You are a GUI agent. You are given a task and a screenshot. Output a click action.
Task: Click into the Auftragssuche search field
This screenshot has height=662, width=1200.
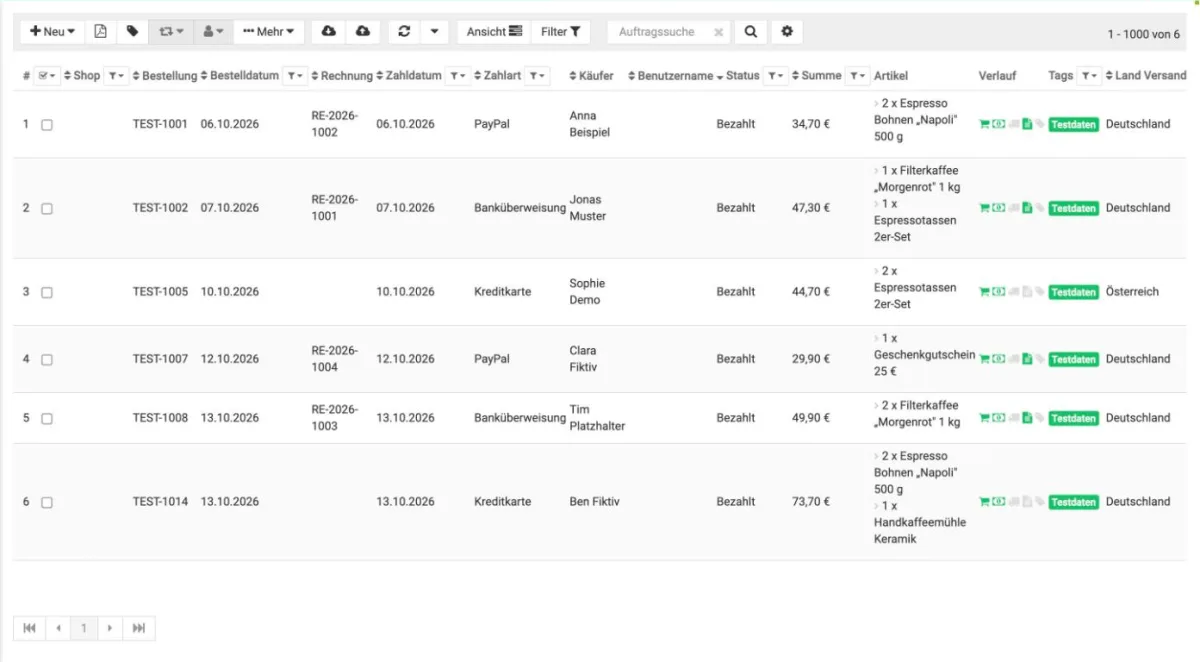click(x=660, y=32)
